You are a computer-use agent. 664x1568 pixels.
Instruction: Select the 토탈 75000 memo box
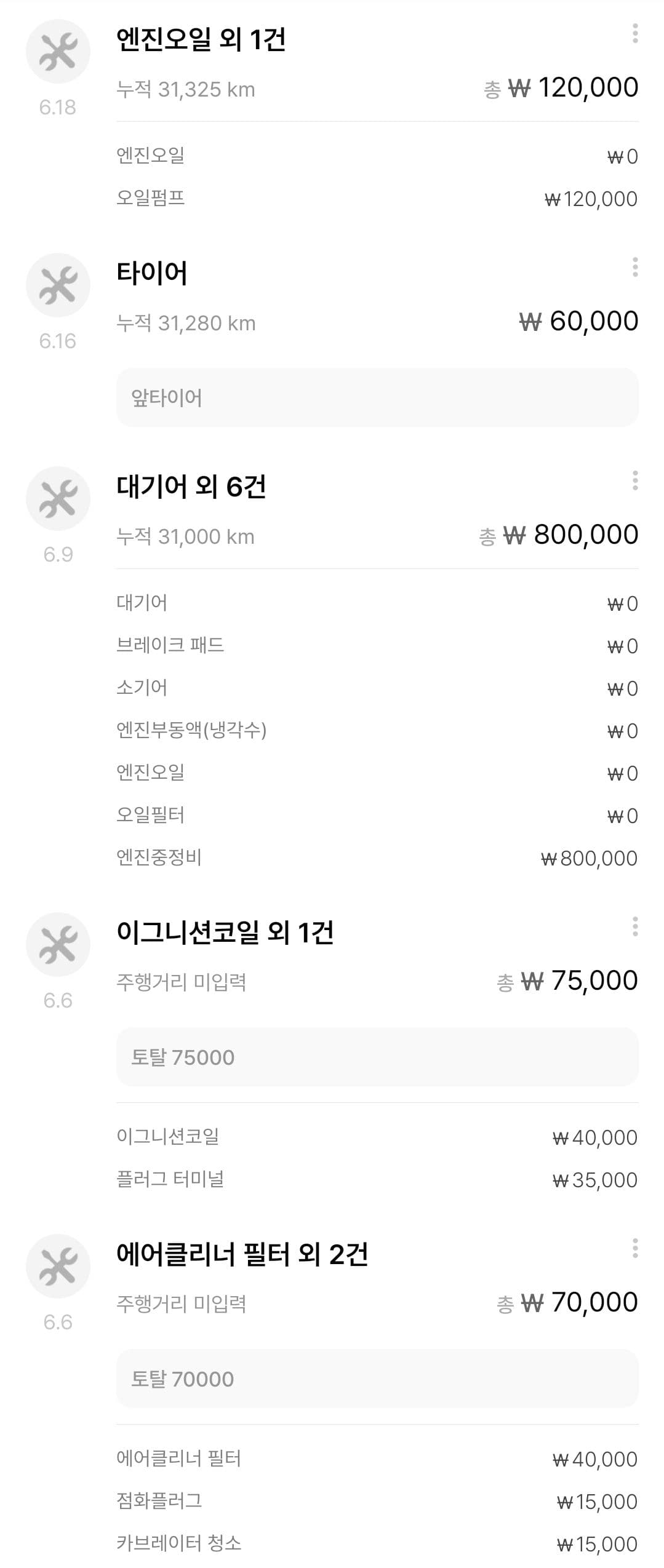[x=377, y=1057]
